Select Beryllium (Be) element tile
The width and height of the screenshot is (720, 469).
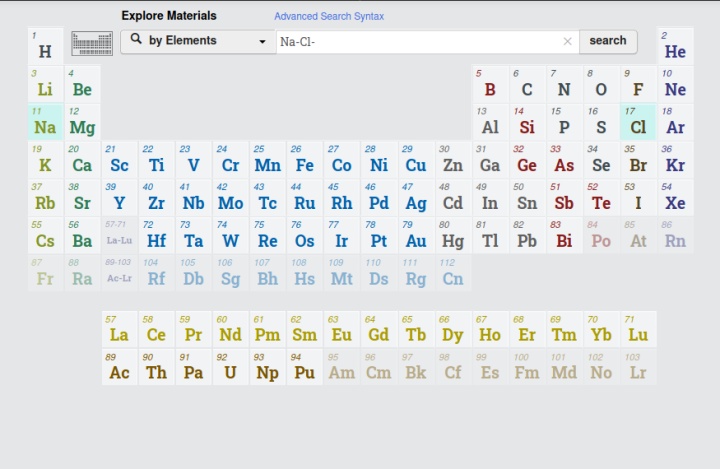tap(82, 84)
